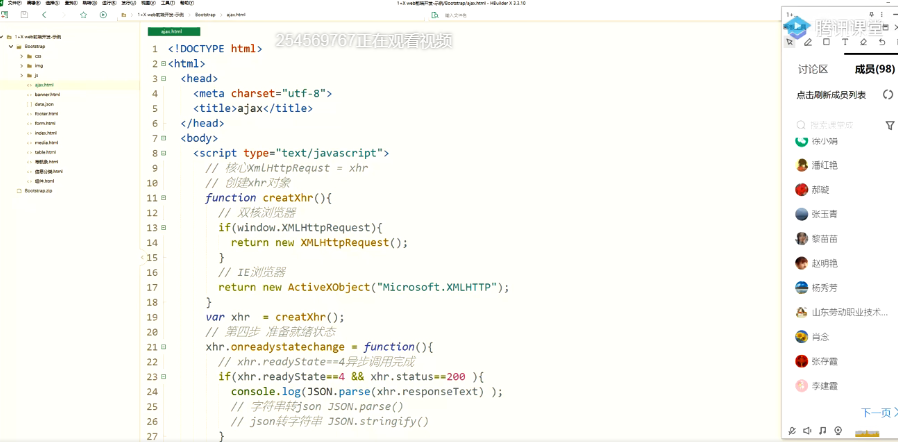Switch to the 讨论区 discussion tab
This screenshot has width=898, height=442.
812,69
